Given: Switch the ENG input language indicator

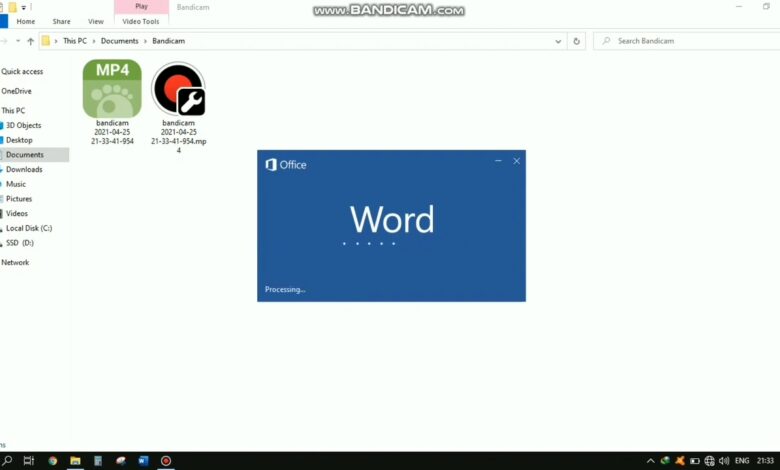Looking at the screenshot, I should [742, 461].
